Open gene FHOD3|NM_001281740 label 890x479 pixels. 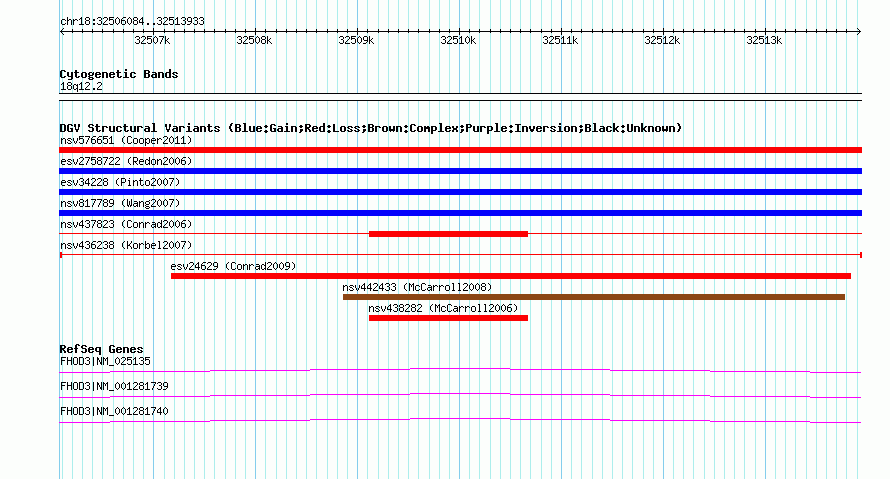(x=114, y=411)
